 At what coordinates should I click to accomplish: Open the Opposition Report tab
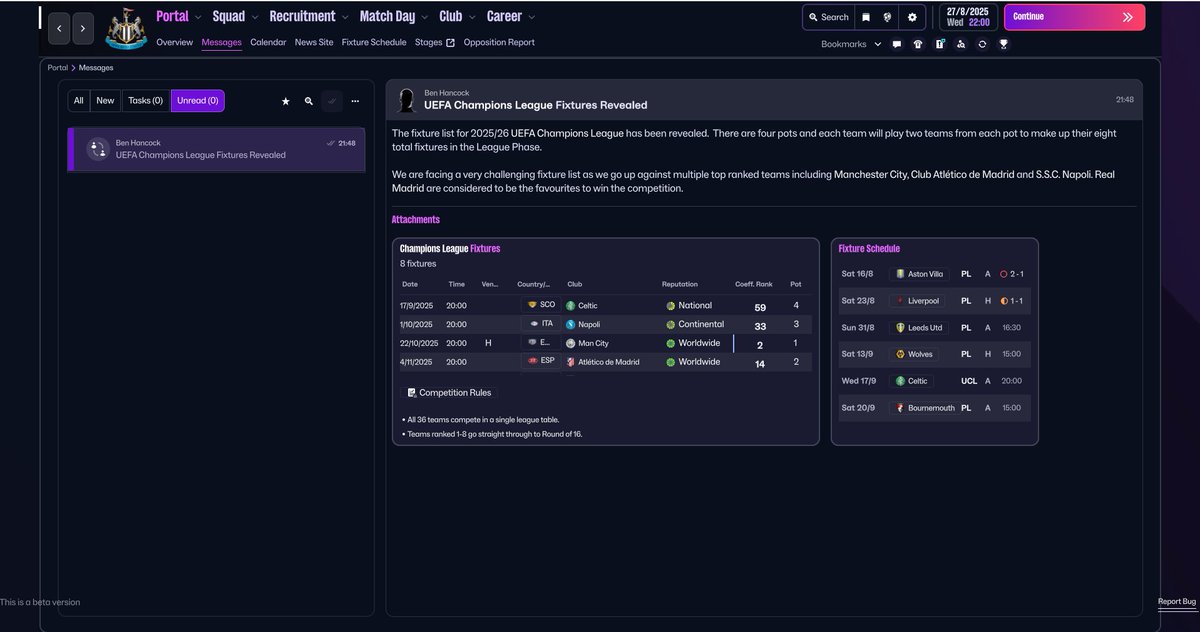[499, 43]
